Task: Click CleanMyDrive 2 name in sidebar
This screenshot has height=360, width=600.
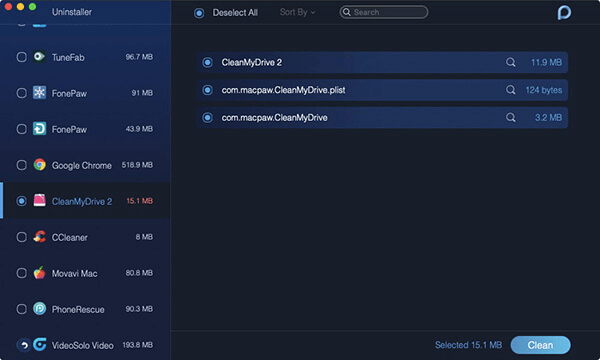Action: [x=82, y=202]
